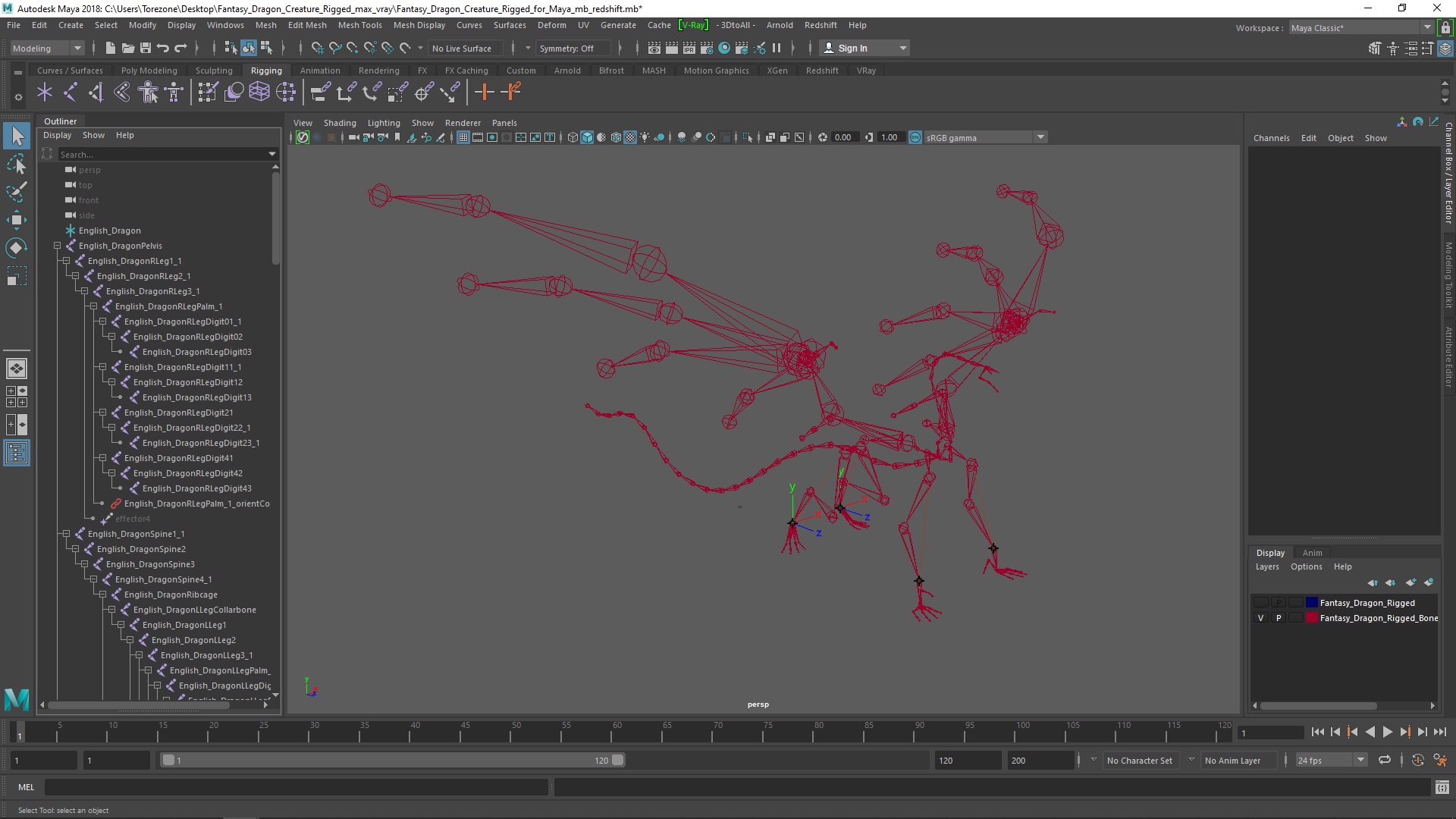Select the Create Locator shelf icon

click(x=45, y=93)
